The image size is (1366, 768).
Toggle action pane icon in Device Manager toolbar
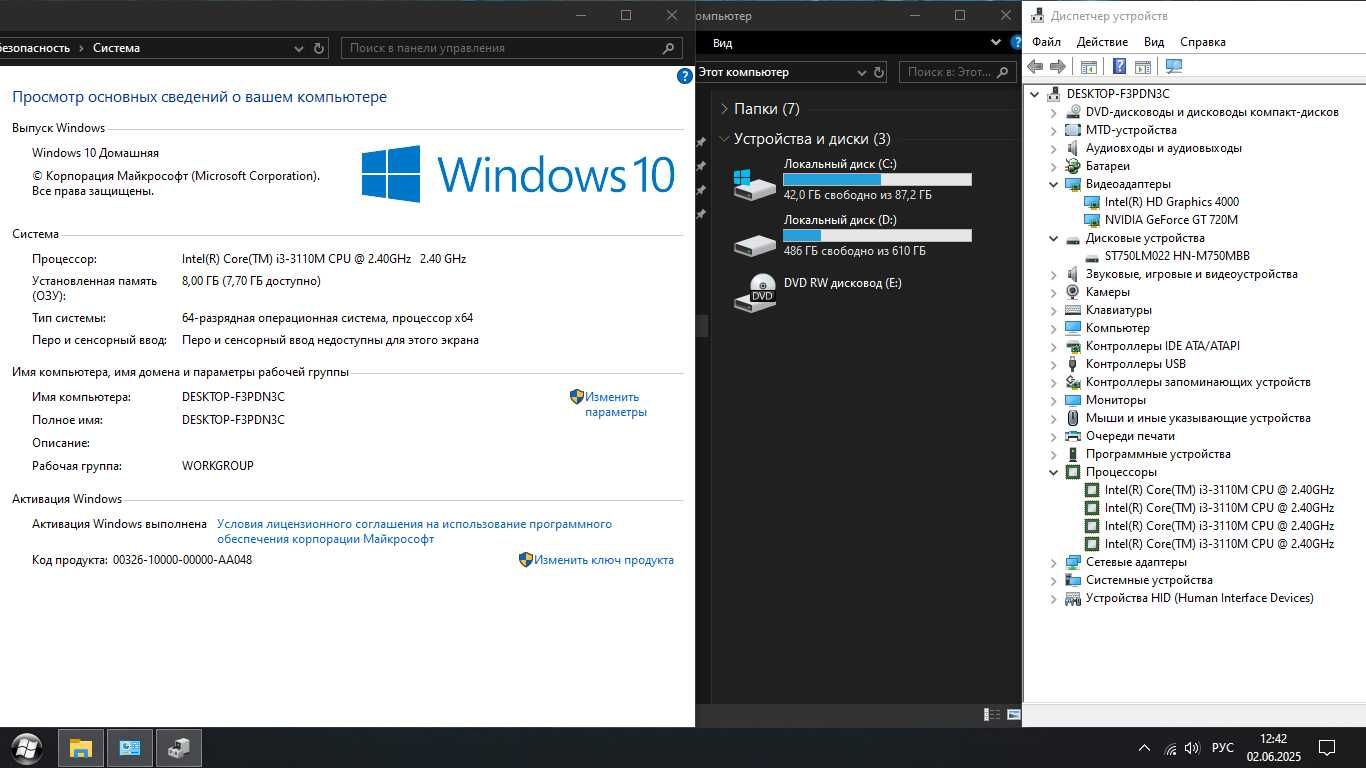[x=1143, y=67]
